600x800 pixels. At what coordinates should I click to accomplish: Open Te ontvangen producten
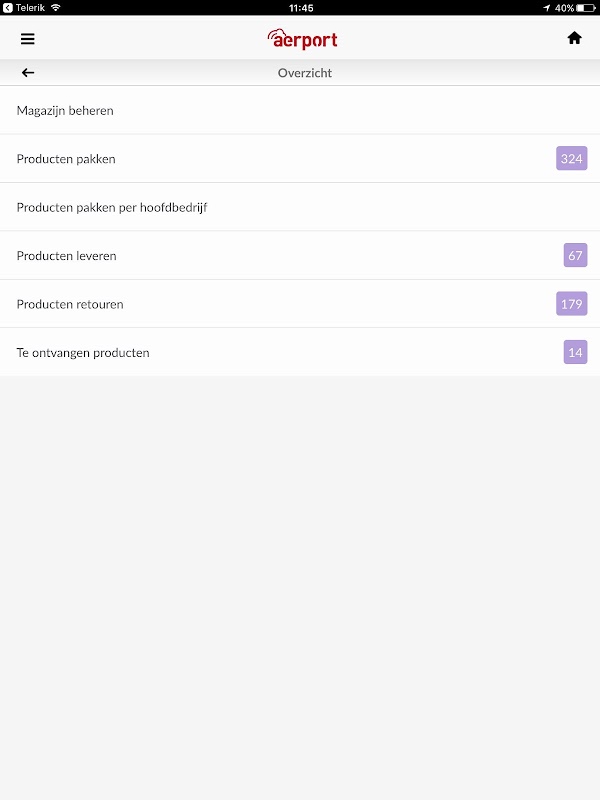tap(300, 353)
